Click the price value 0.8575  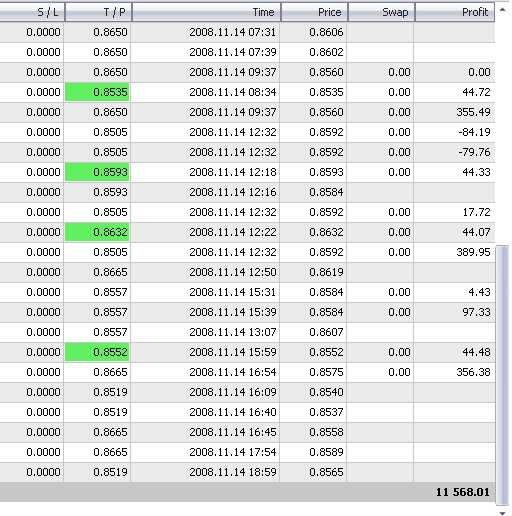coord(326,372)
